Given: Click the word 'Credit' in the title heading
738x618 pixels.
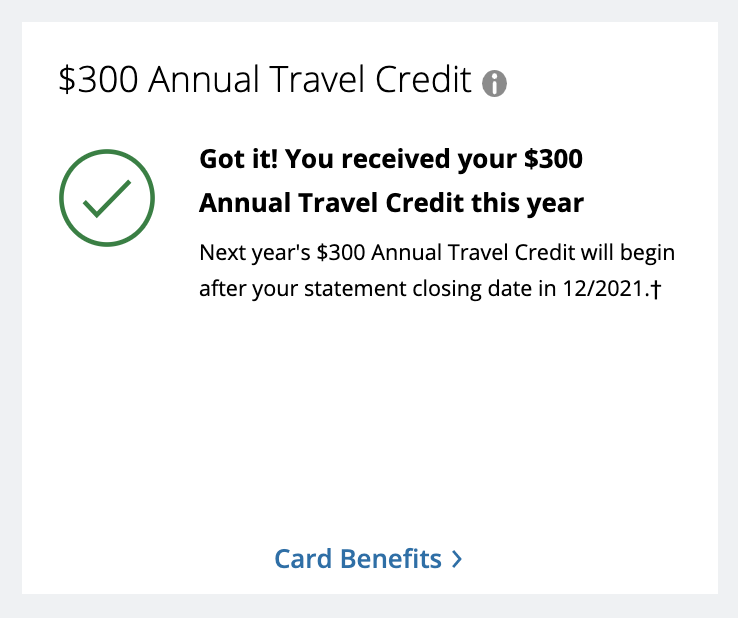Looking at the screenshot, I should point(423,79).
